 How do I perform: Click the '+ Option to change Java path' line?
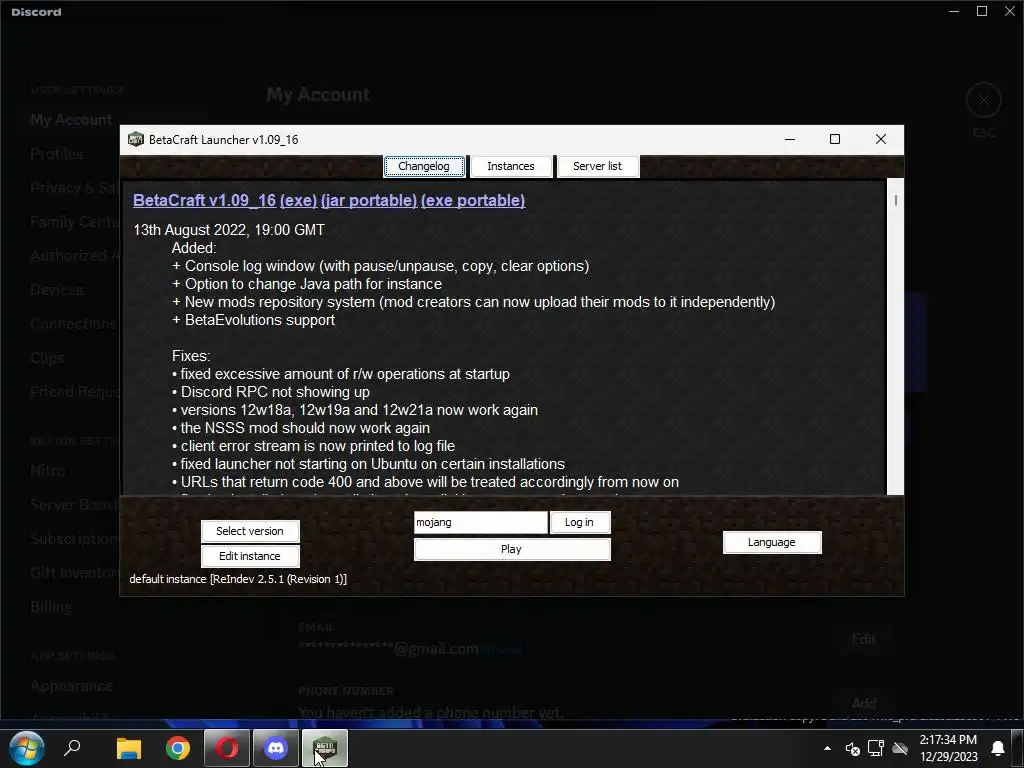click(x=307, y=284)
